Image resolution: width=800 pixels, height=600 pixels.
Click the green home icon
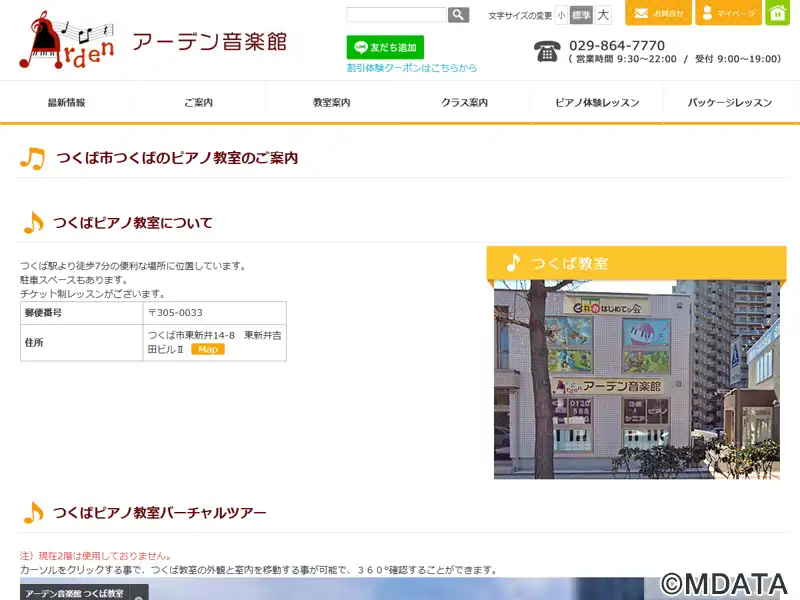[x=778, y=13]
